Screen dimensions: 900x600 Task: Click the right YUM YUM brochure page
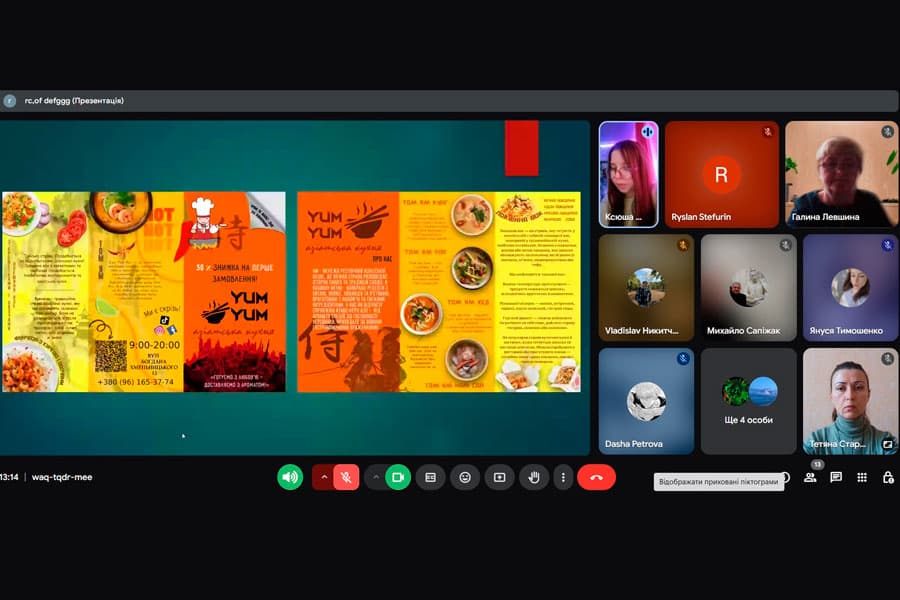(439, 292)
